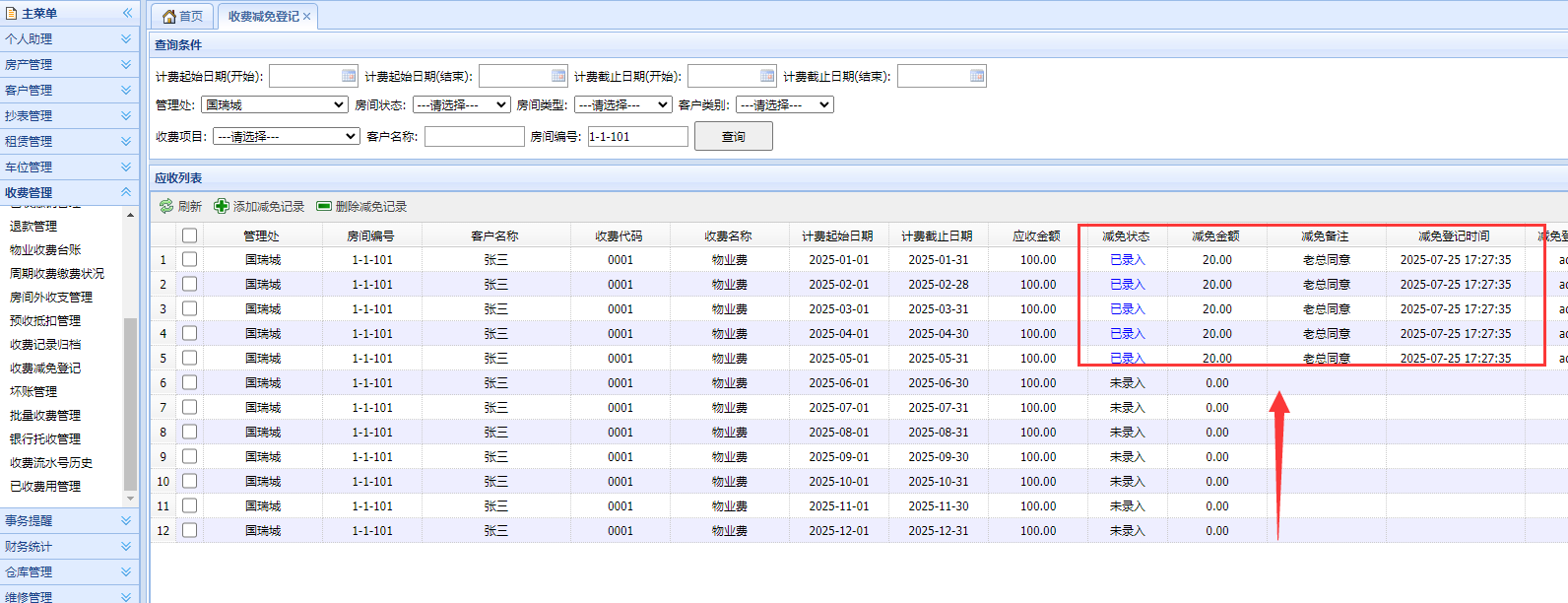The image size is (1568, 603).
Task: Open 预收抵扣管理 menu item
Action: coord(45,320)
